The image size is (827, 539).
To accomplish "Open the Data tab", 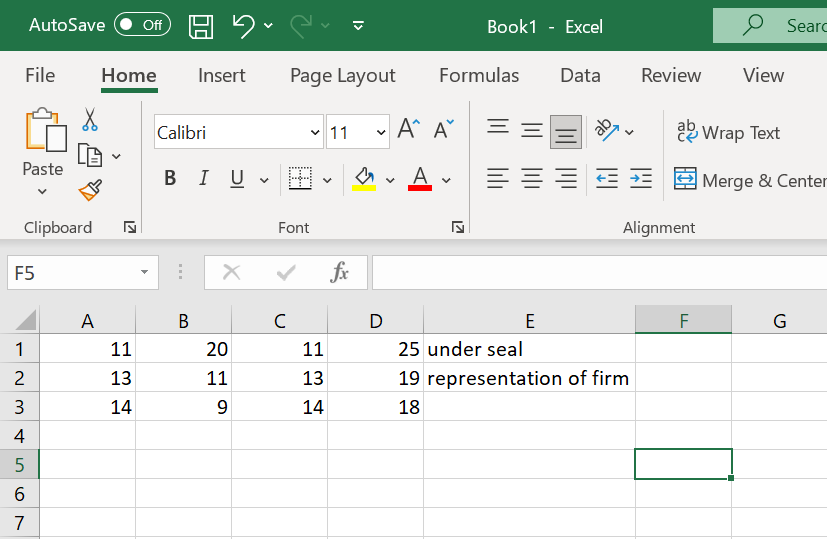I will pos(580,75).
